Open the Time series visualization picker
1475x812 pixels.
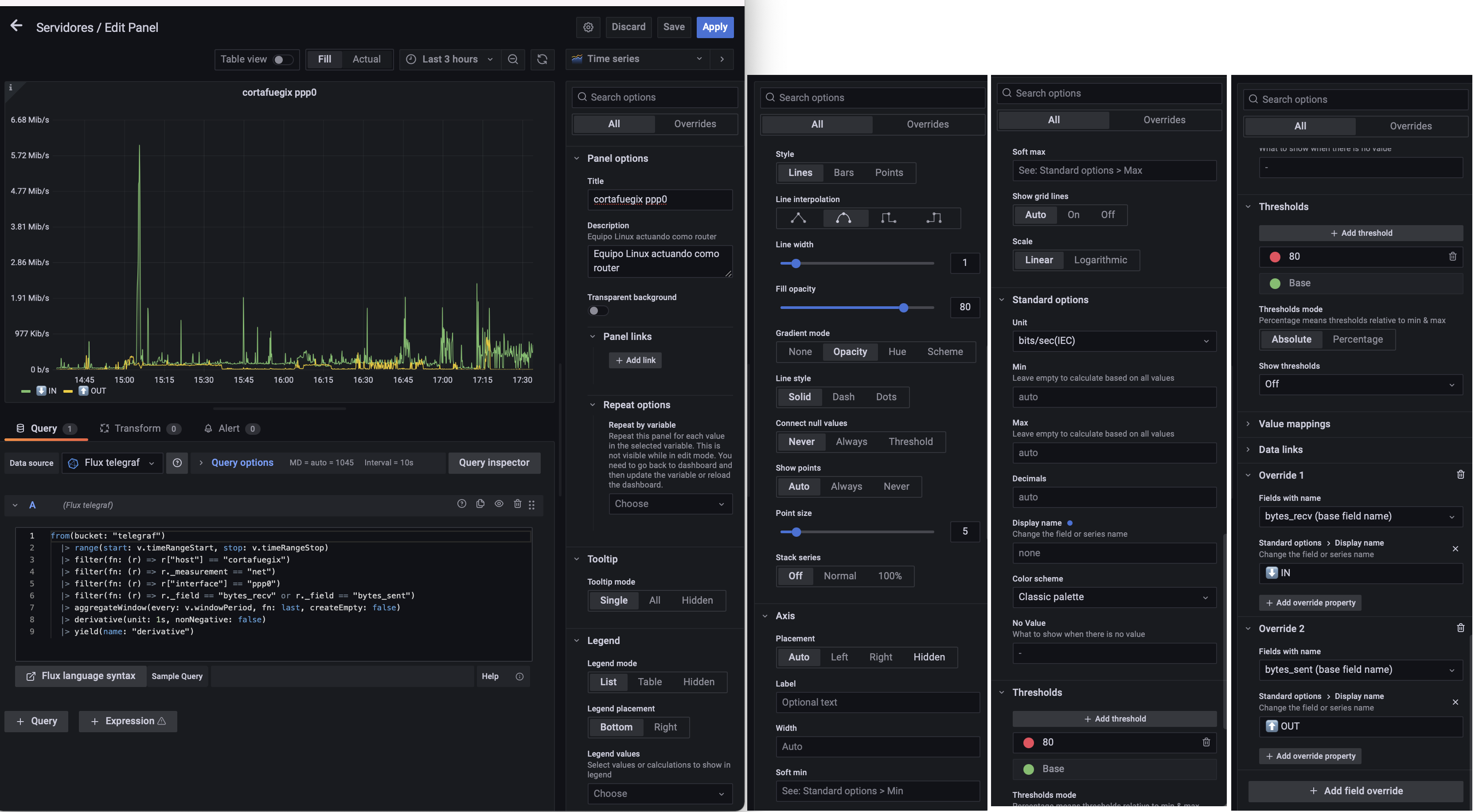coord(638,59)
